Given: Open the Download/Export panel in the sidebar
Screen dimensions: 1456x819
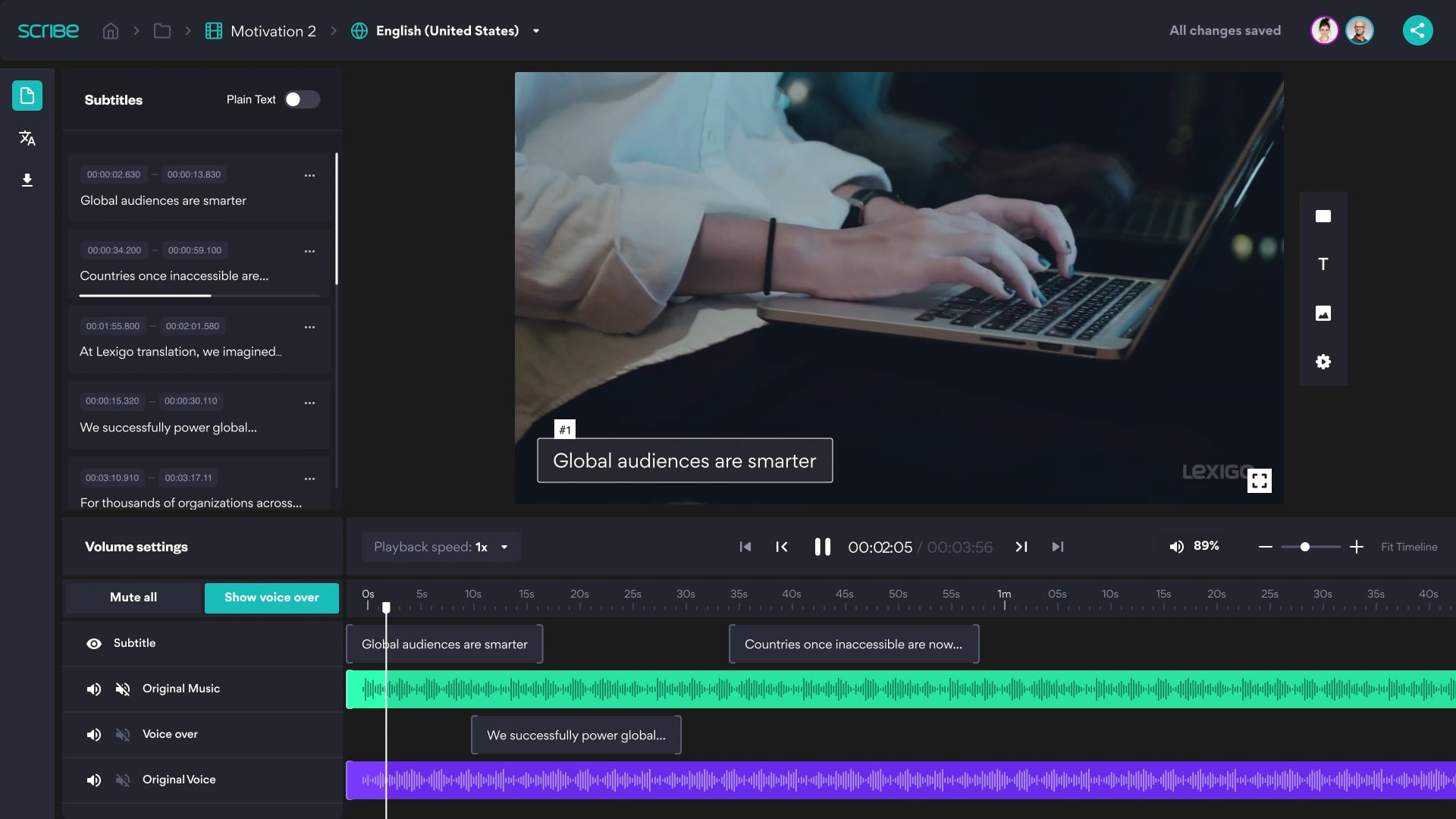Looking at the screenshot, I should click(27, 180).
